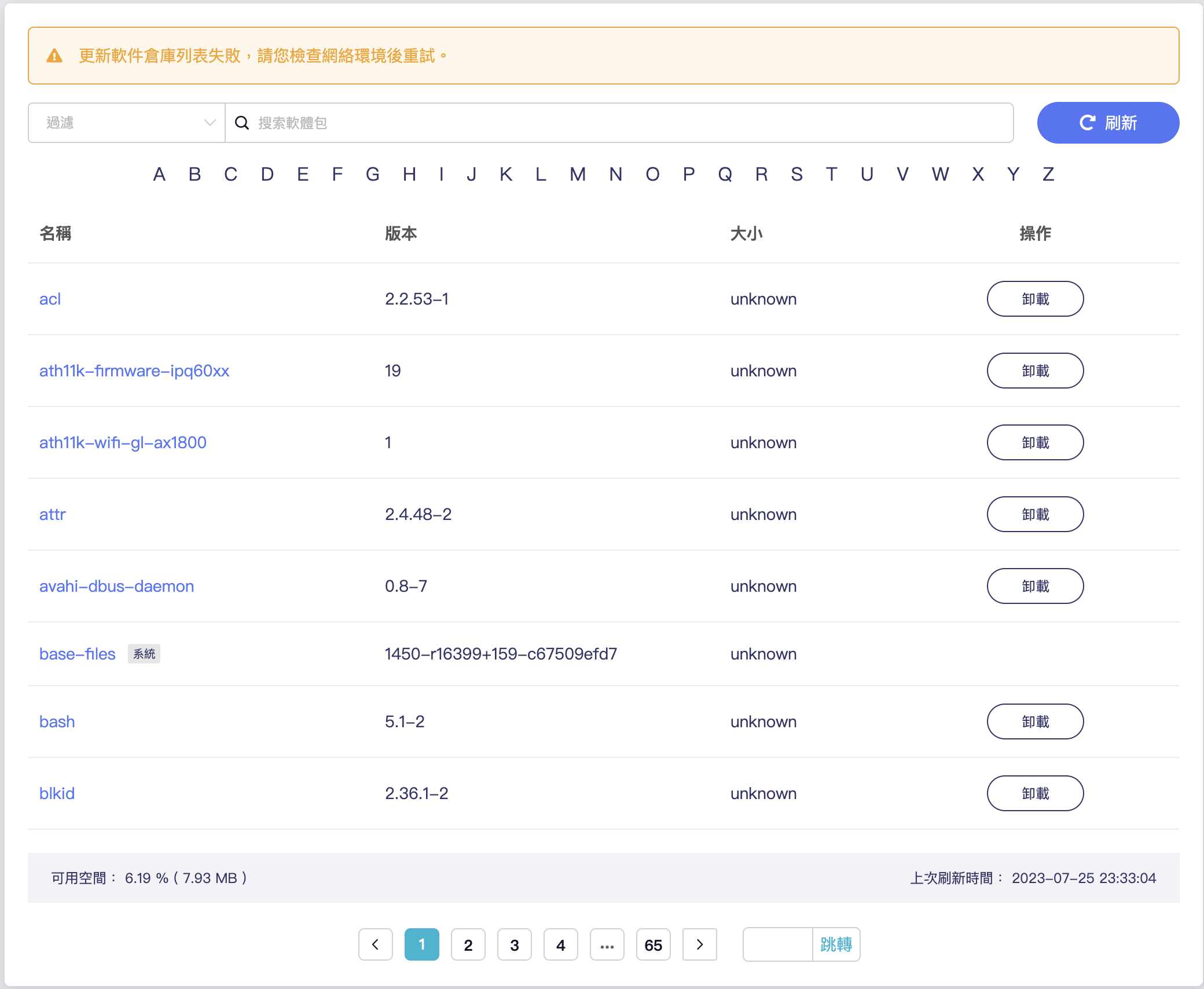Go to previous page arrow

375,944
